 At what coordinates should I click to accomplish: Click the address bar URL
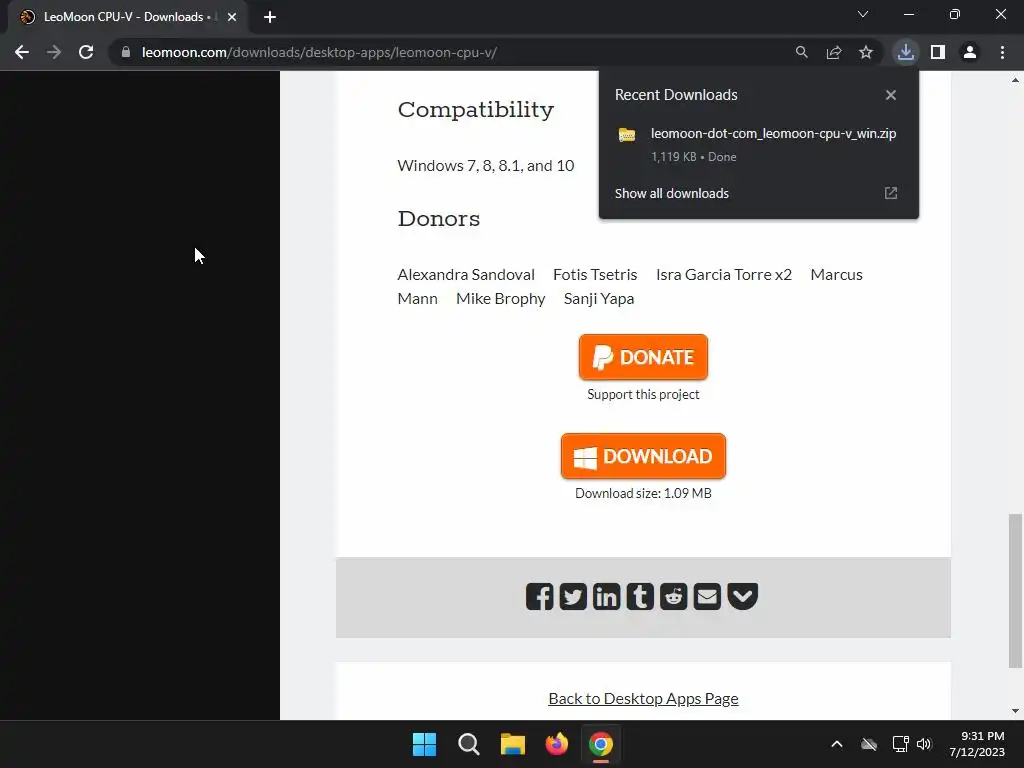319,52
